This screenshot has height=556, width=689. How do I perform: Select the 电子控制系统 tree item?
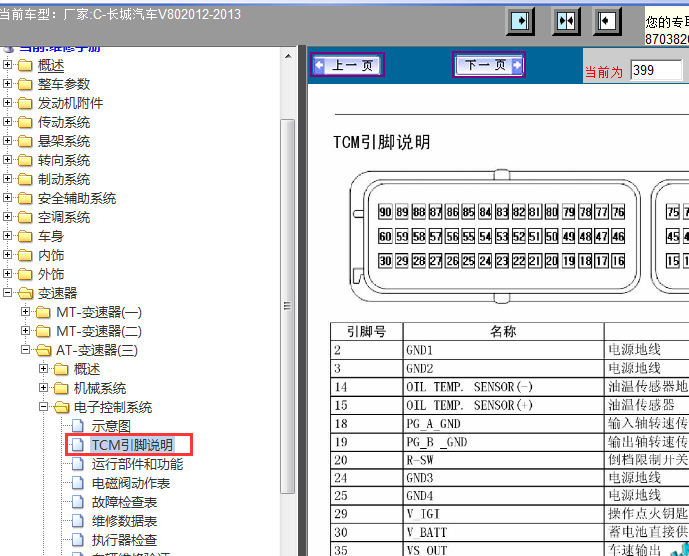(113, 407)
